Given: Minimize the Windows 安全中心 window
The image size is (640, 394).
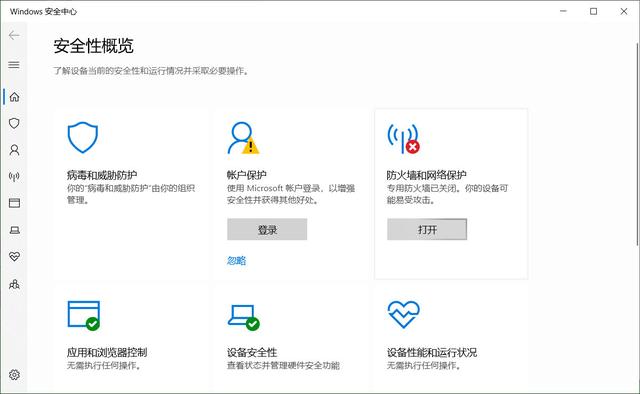Looking at the screenshot, I should (x=563, y=11).
